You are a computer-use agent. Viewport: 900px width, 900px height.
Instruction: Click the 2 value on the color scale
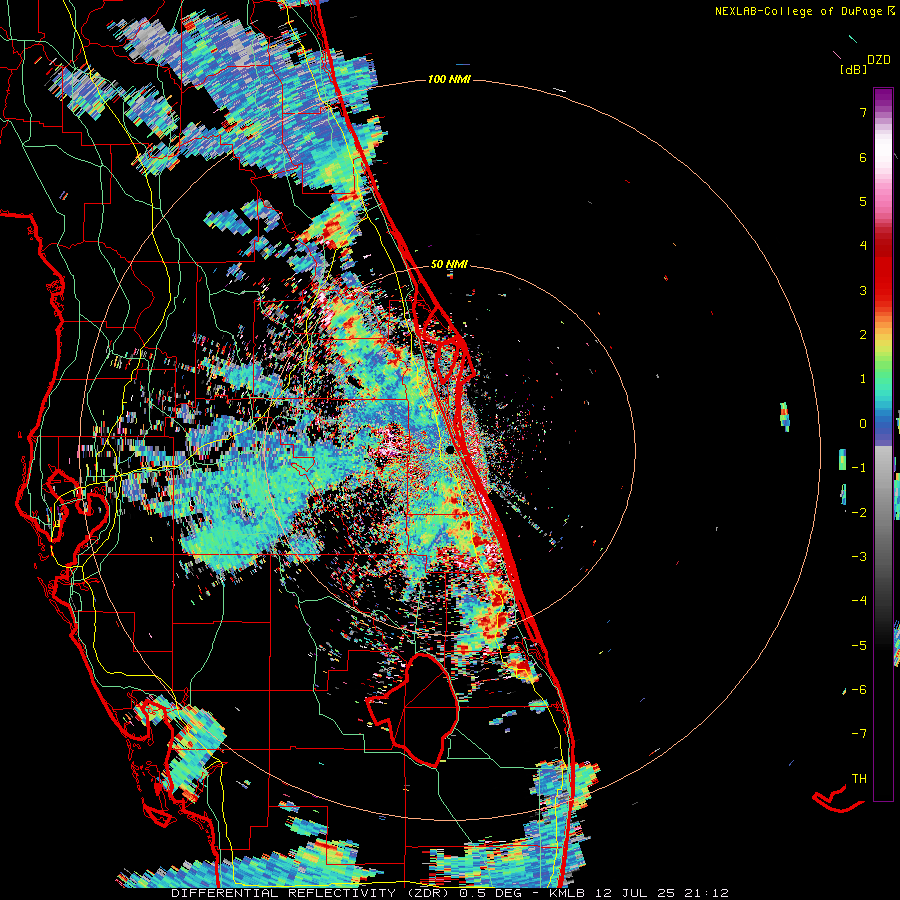[x=863, y=335]
